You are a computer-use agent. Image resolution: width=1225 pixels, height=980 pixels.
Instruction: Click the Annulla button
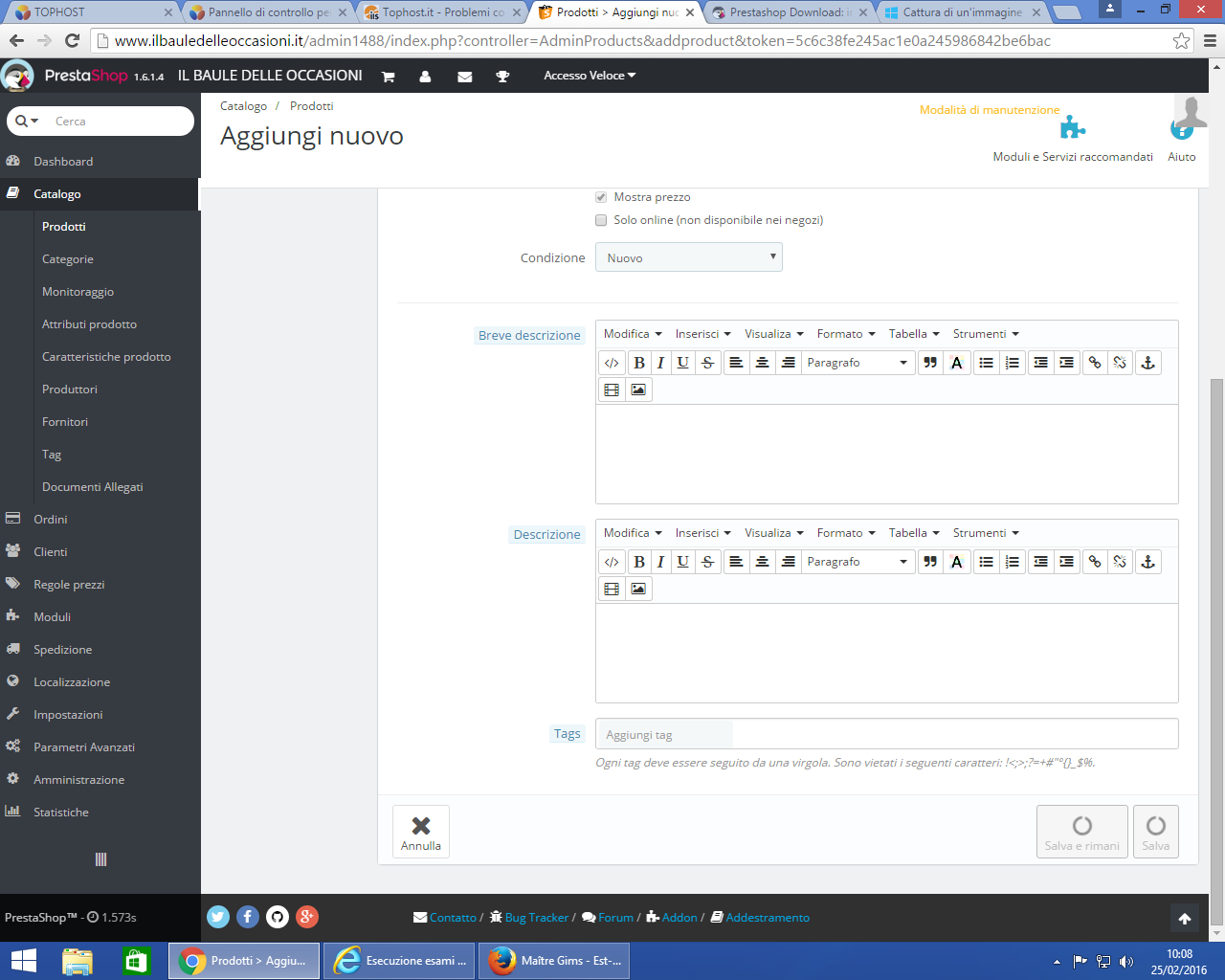[x=421, y=832]
